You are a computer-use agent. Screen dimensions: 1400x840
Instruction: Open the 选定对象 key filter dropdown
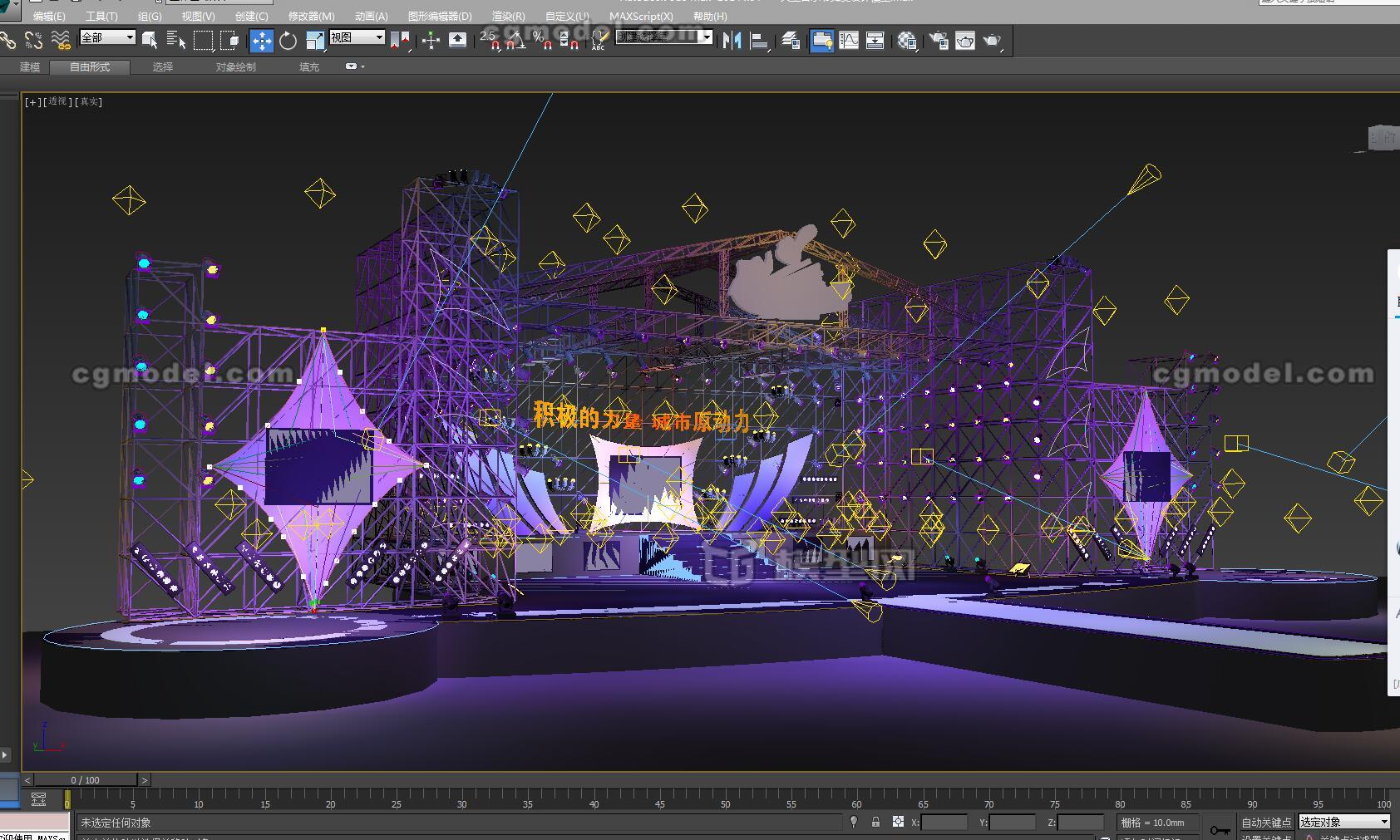(x=1344, y=822)
